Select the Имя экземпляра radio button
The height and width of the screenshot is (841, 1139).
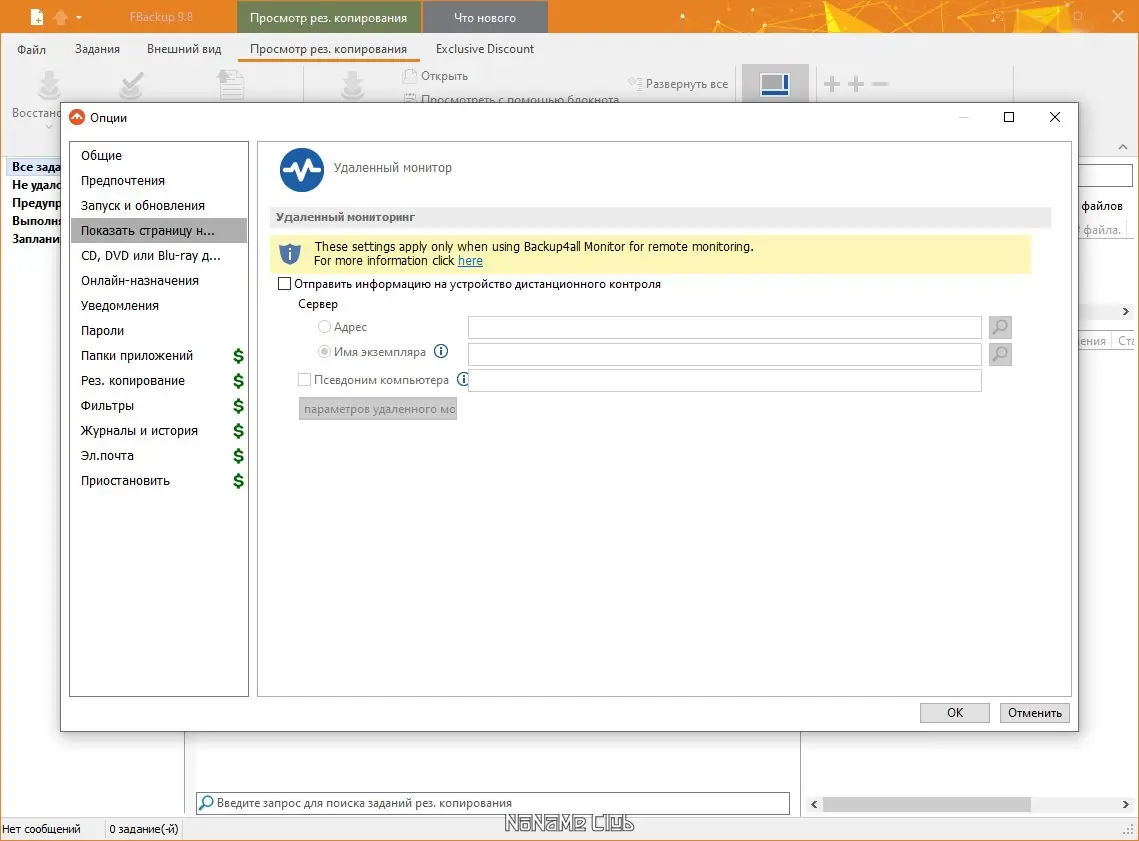(x=325, y=352)
